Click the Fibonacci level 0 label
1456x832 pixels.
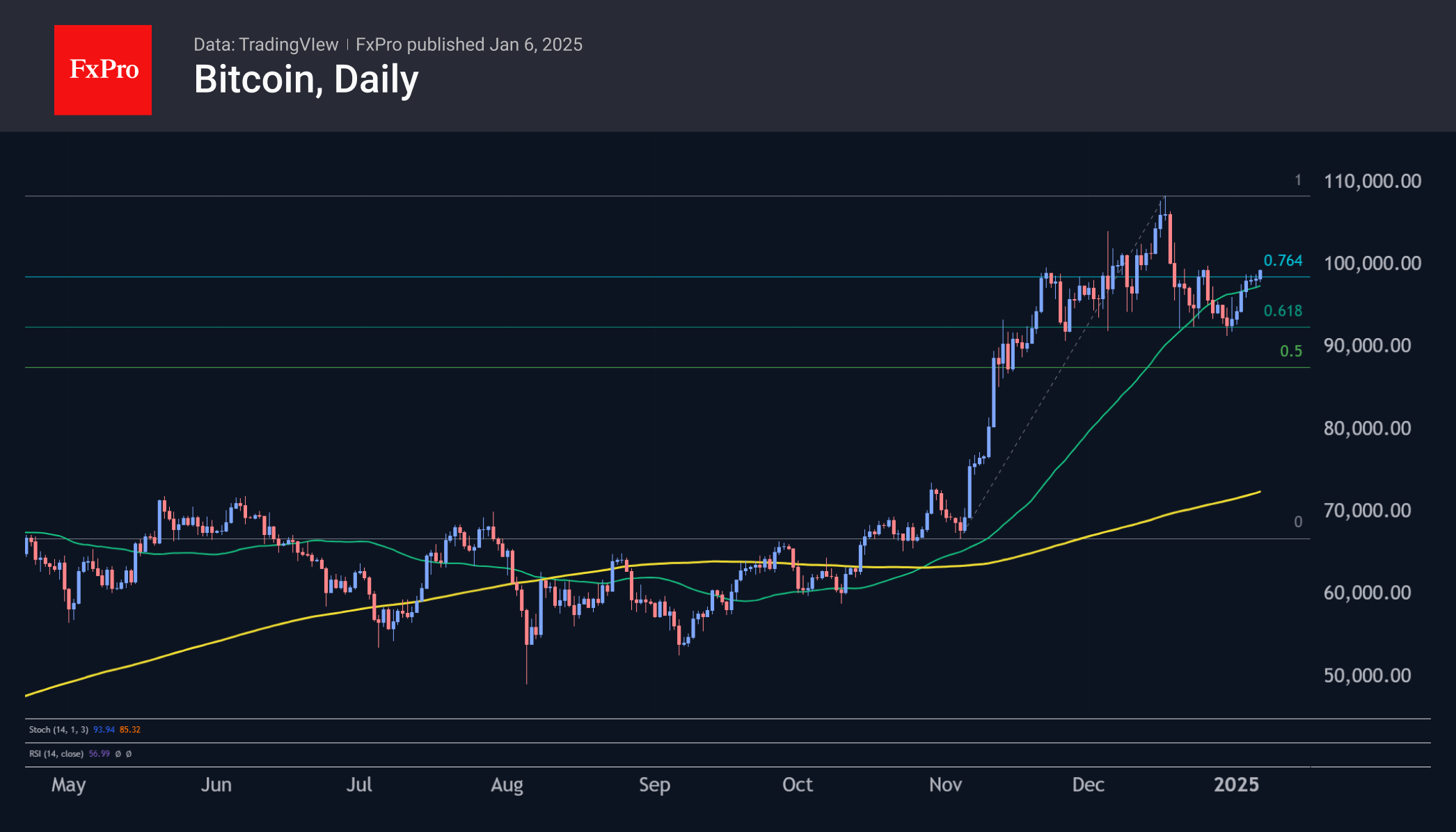(1297, 522)
